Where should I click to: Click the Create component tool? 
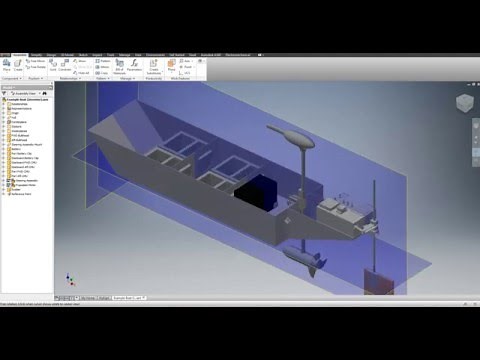18,65
